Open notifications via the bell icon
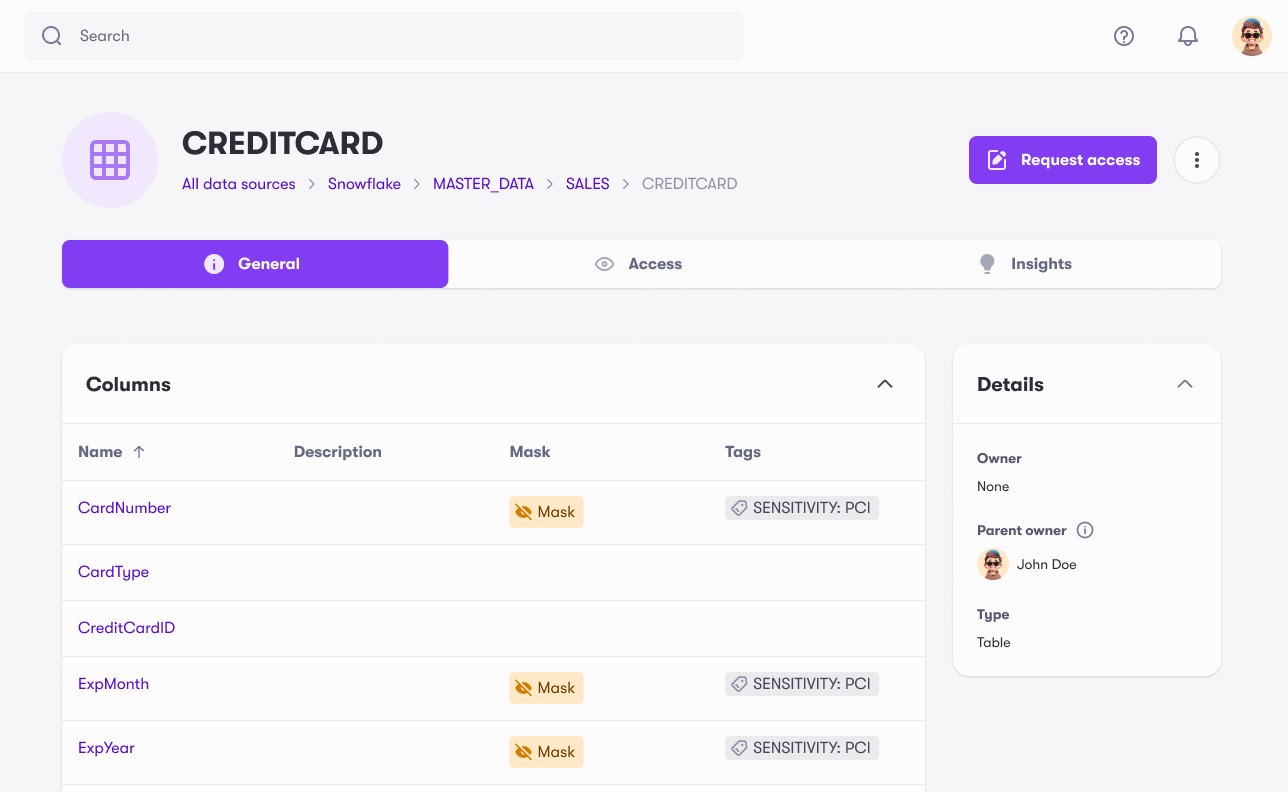This screenshot has height=792, width=1288. coord(1188,35)
